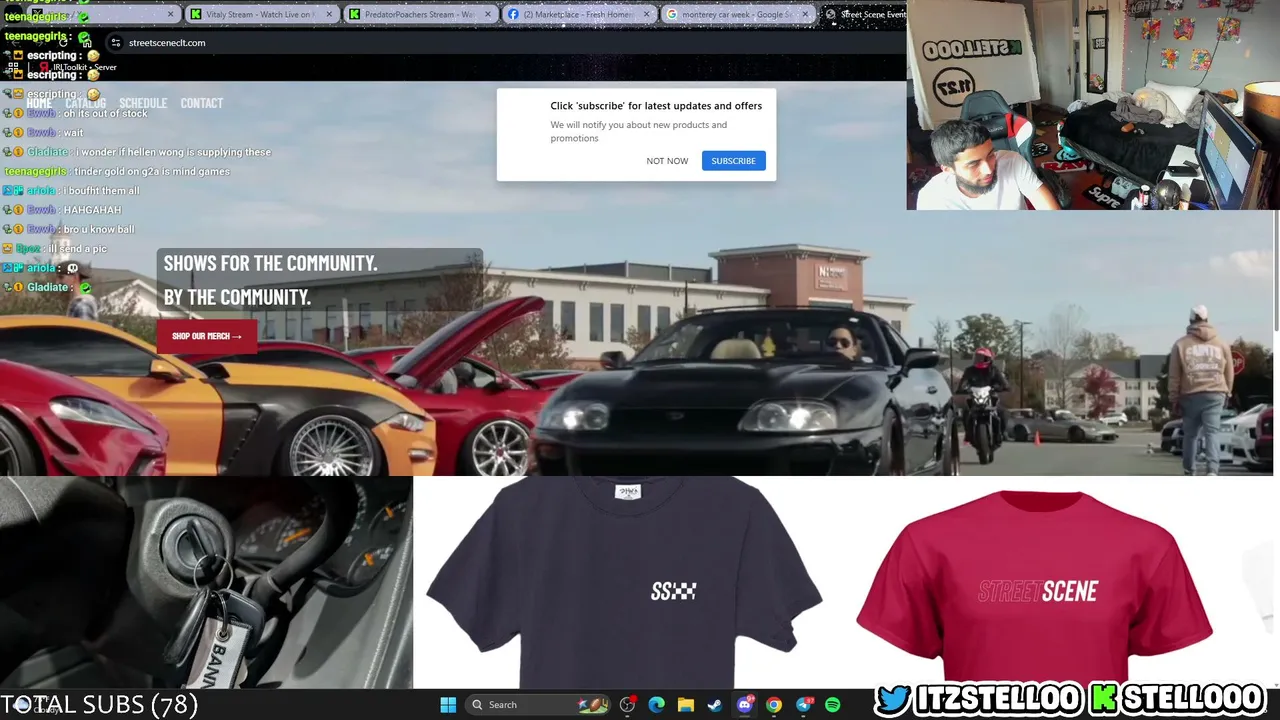This screenshot has width=1280, height=720.
Task: Dismiss the popup with NOT NOW
Action: (x=667, y=161)
